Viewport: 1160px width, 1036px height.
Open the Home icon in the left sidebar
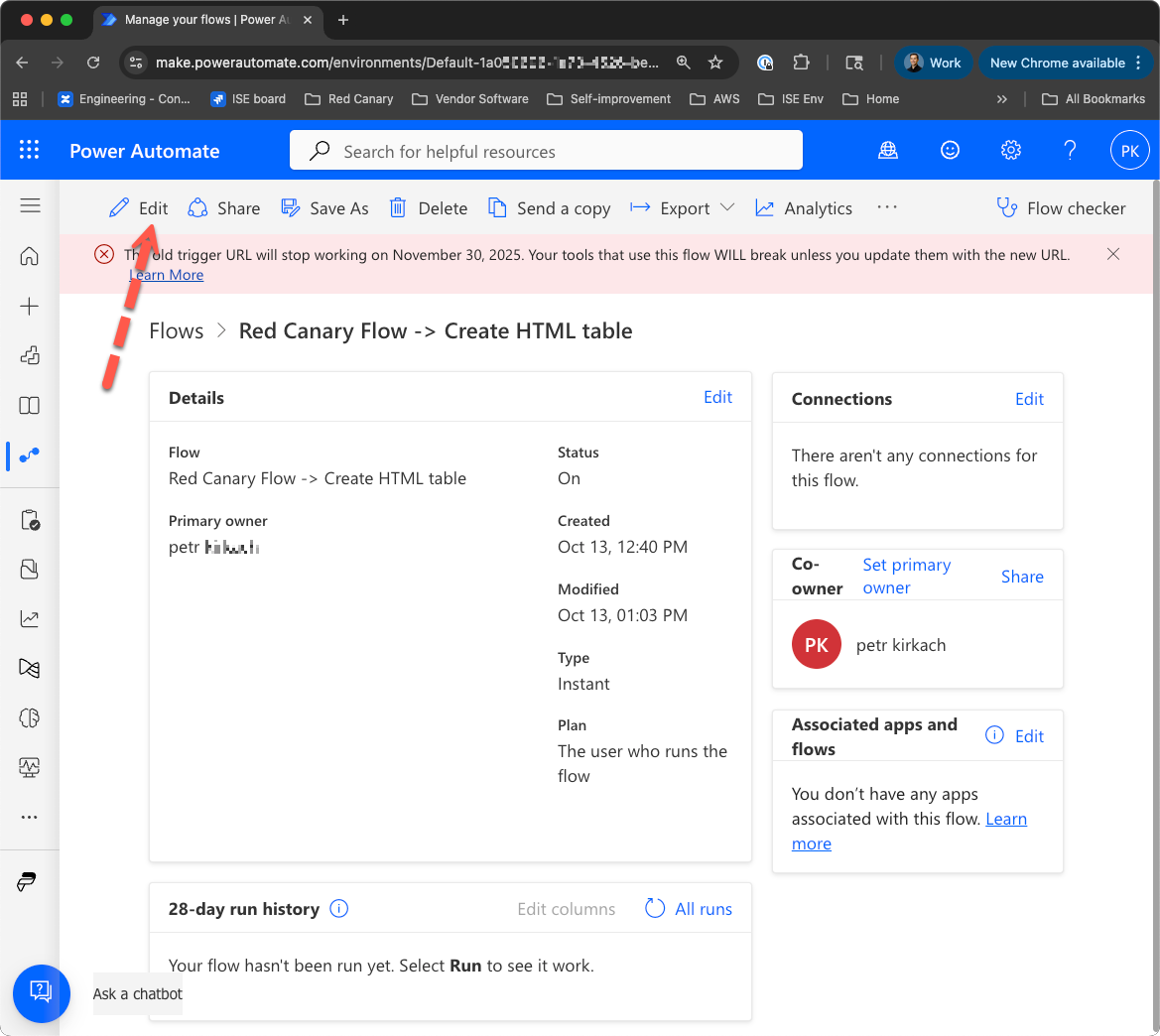[30, 255]
